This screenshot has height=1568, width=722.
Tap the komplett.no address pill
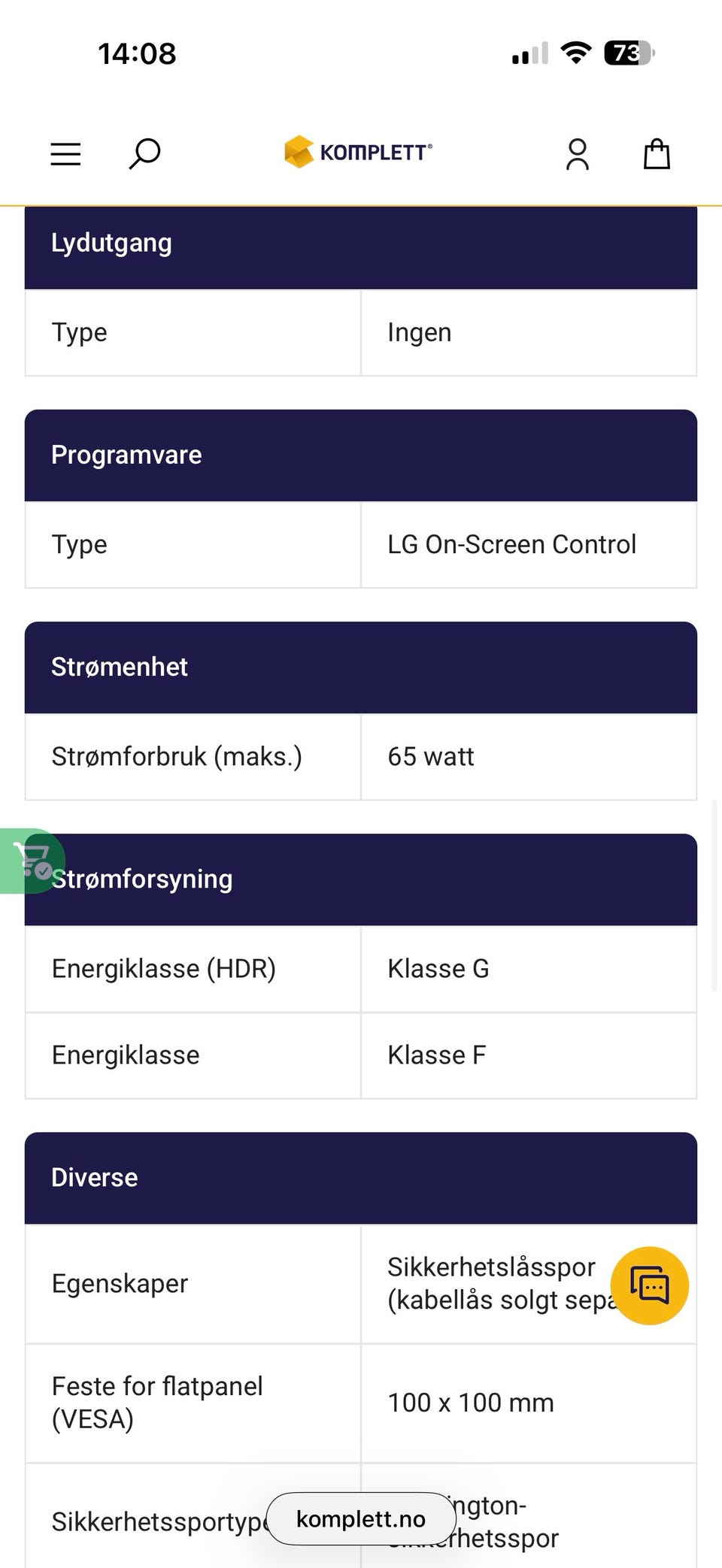[x=361, y=1519]
